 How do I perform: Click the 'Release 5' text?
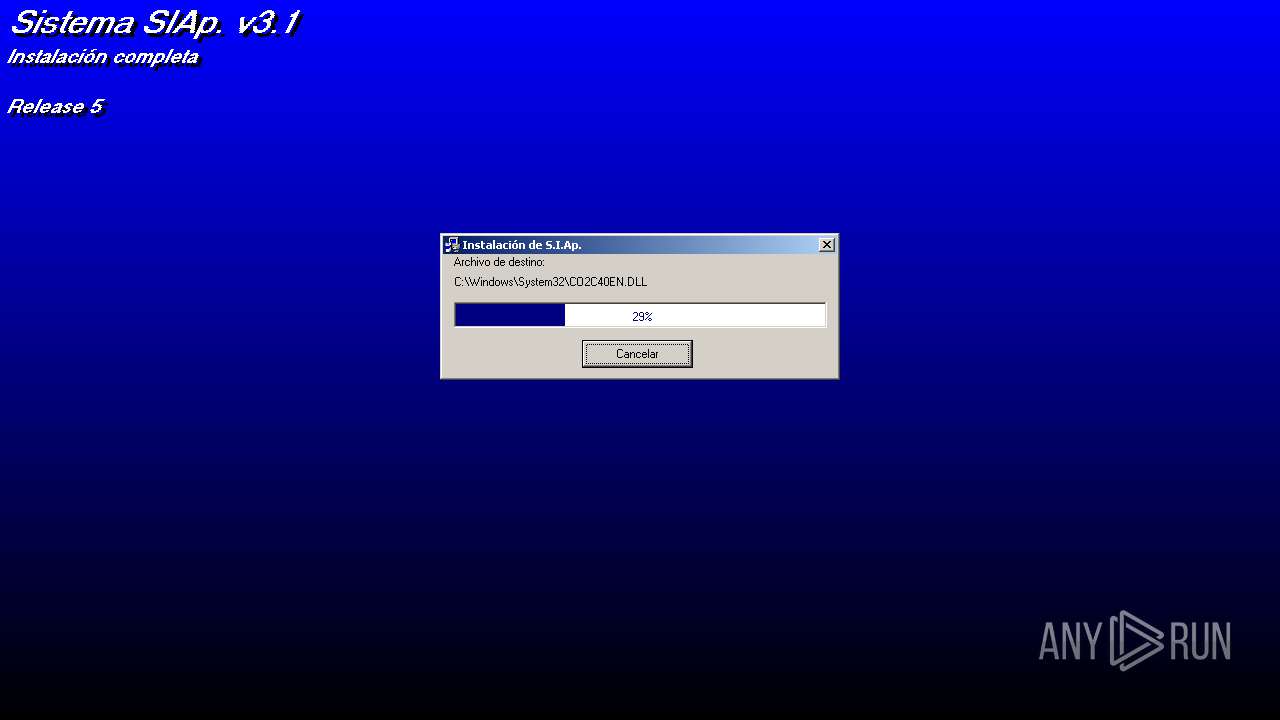(x=56, y=107)
